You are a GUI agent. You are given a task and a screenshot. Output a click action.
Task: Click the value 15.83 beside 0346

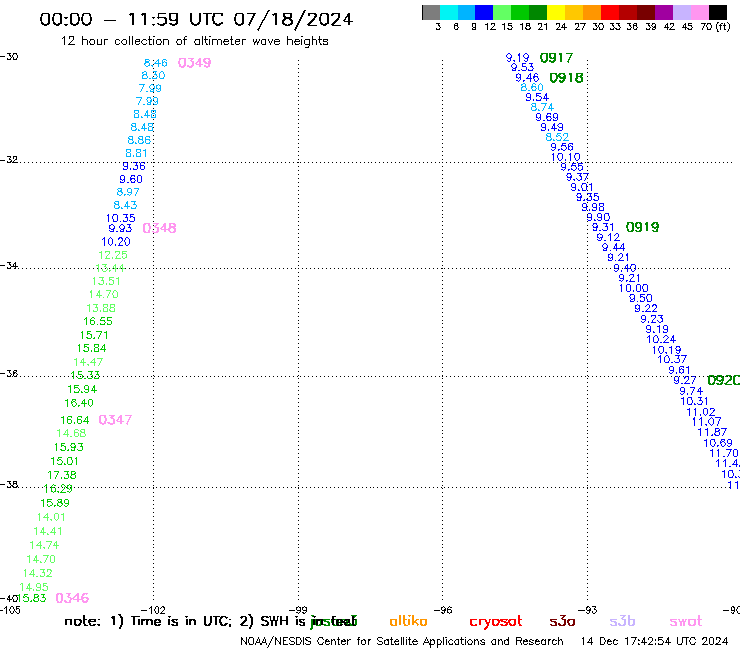[x=32, y=598]
